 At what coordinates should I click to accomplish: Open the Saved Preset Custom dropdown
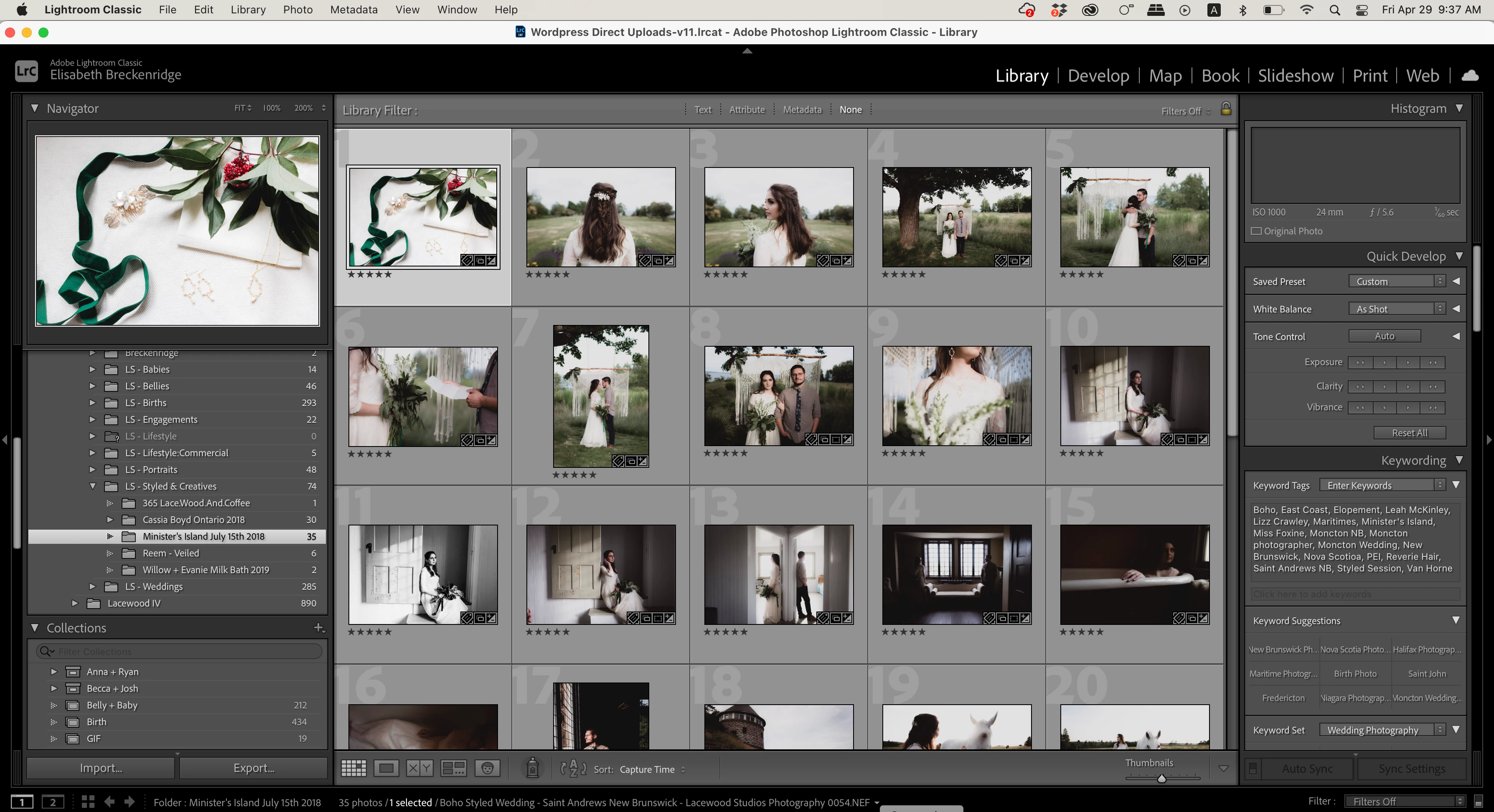[1397, 281]
